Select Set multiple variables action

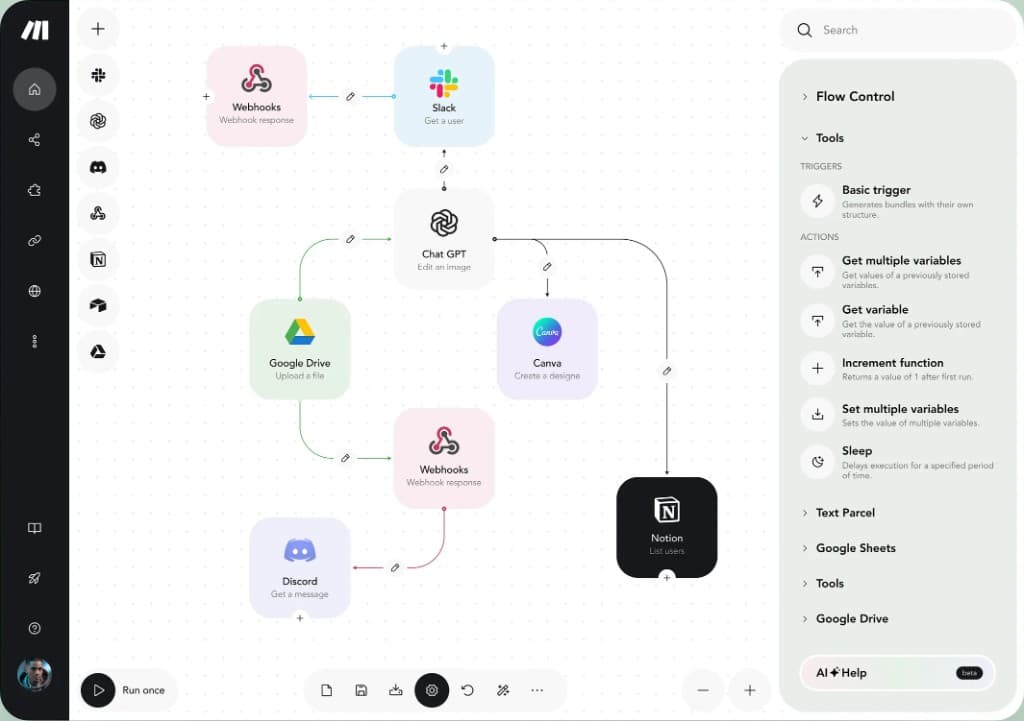[899, 415]
